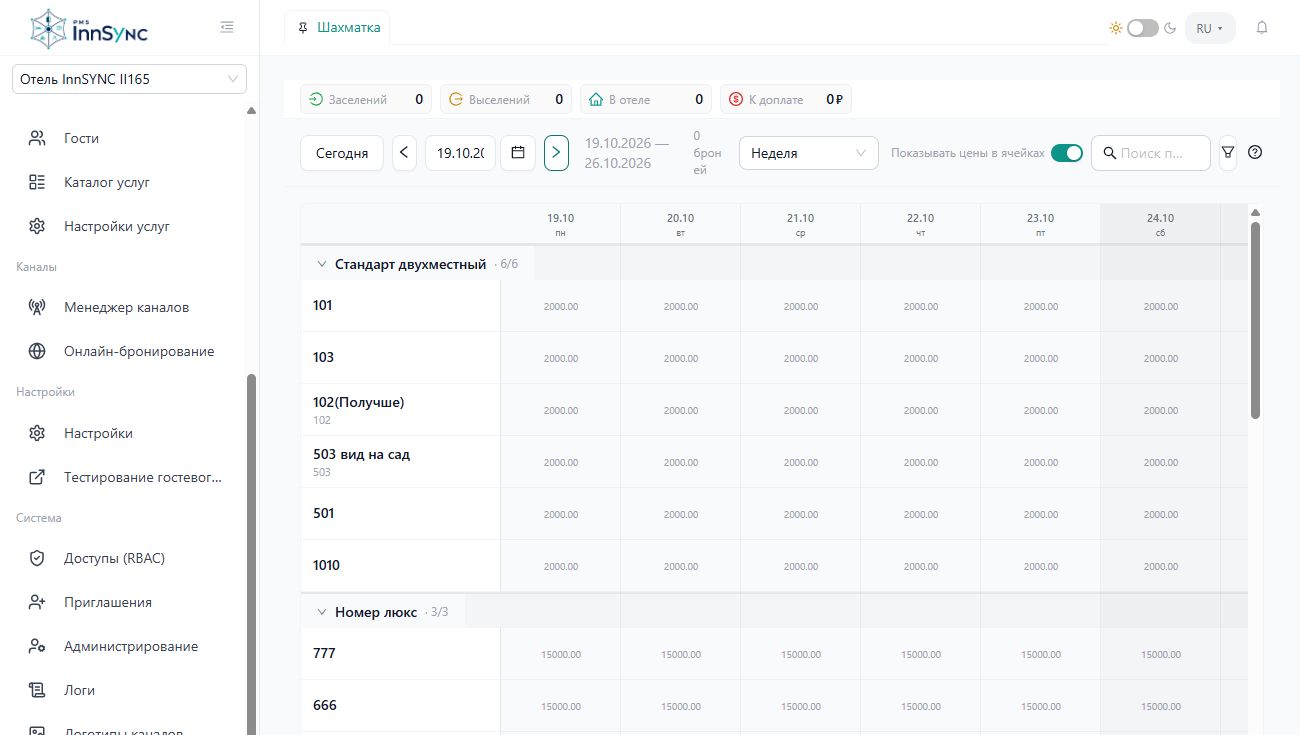Screen dimensions: 1300x735
Task: Click the InnSync logo
Action: pos(89,29)
